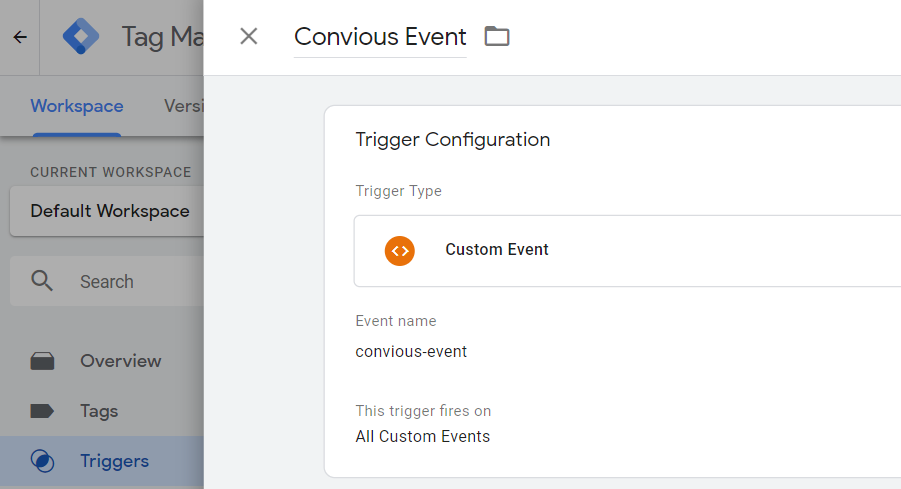Viewport: 901px width, 489px height.
Task: Select the Triggers text in the sidebar
Action: click(x=114, y=461)
